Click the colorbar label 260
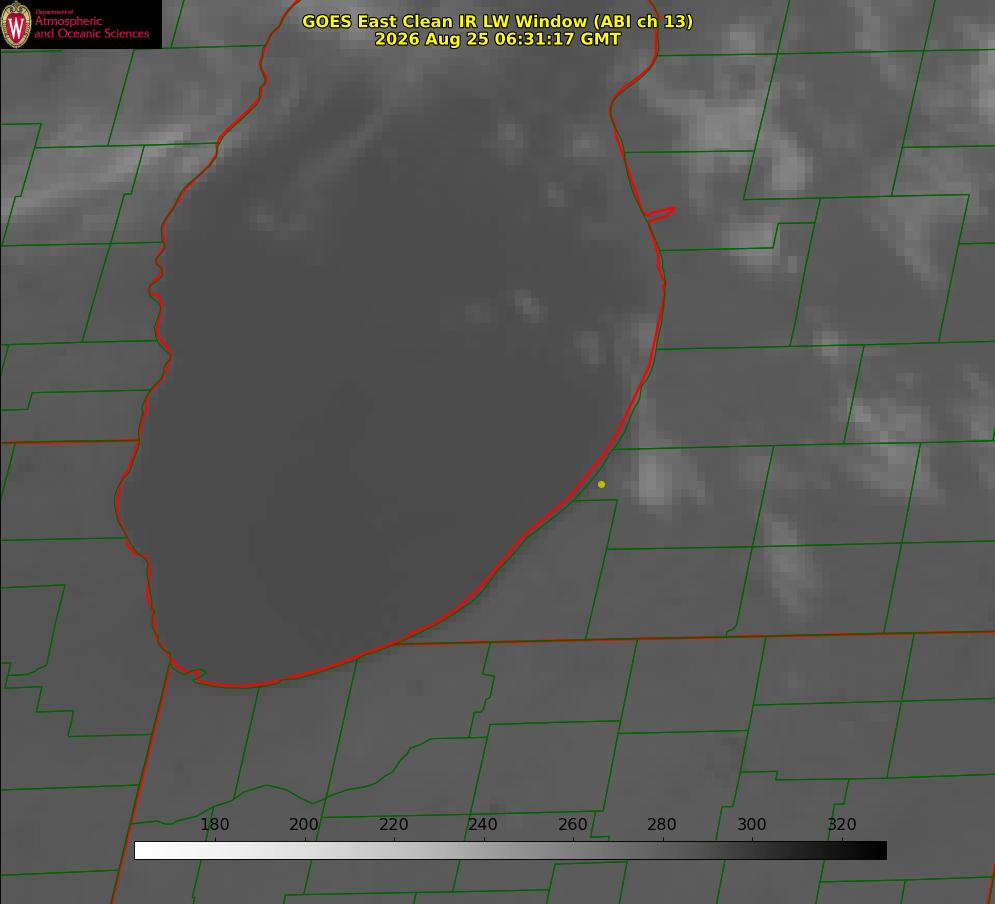This screenshot has width=995, height=904. [x=572, y=824]
